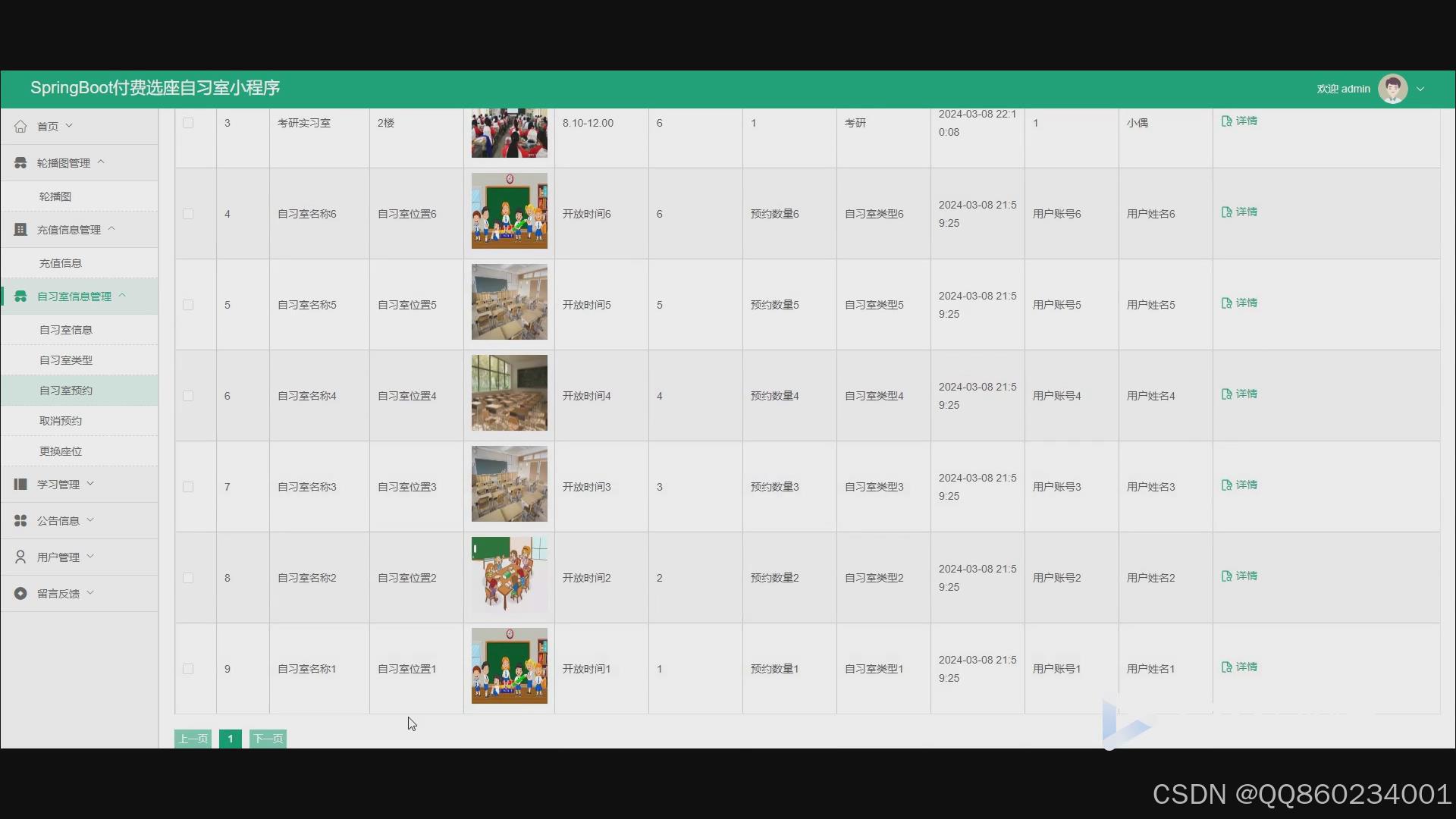
Task: Open the 自习室类型 submenu item
Action: point(80,360)
